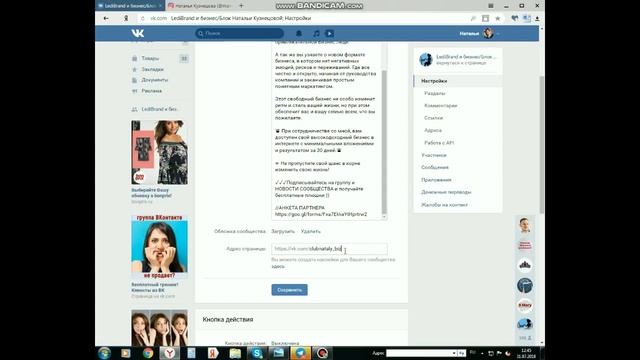Open the three faces ad thumbnail
This screenshot has height=360, width=640.
coord(160,328)
